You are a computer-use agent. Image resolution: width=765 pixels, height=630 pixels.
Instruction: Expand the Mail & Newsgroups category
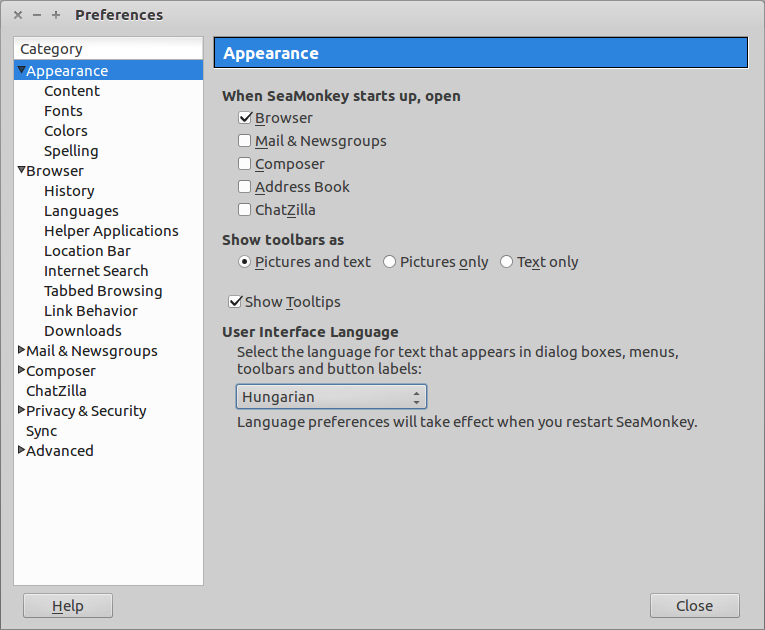click(21, 349)
